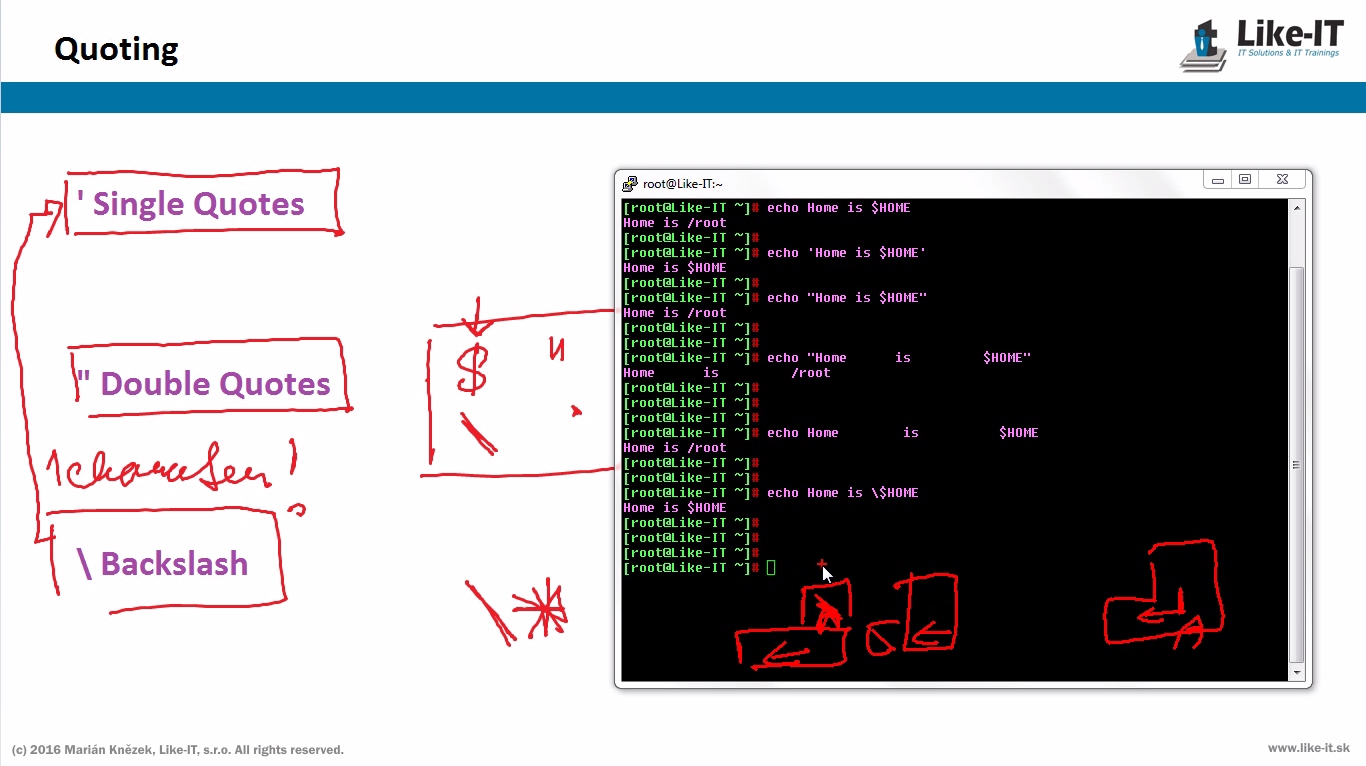Viewport: 1366px width, 766px height.
Task: Click the Quoting slide title
Action: (x=116, y=49)
